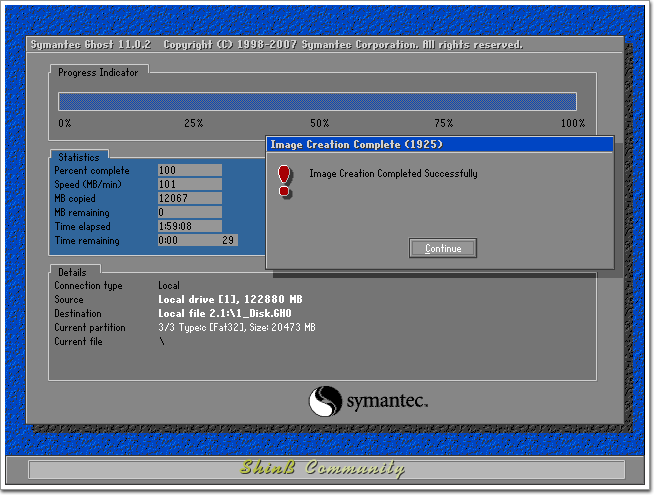
Task: Click the 'Progress Indicator' panel label
Action: click(98, 73)
